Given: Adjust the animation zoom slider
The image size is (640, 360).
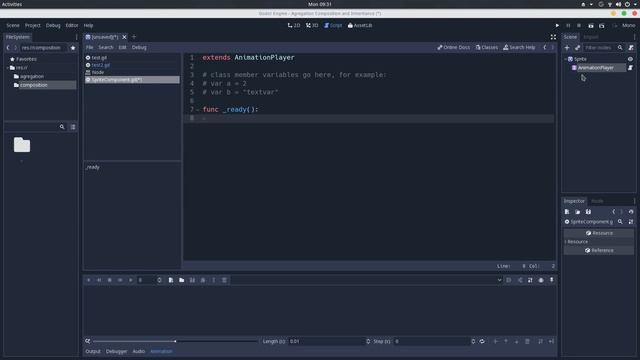Looking at the screenshot, I should [x=176, y=341].
